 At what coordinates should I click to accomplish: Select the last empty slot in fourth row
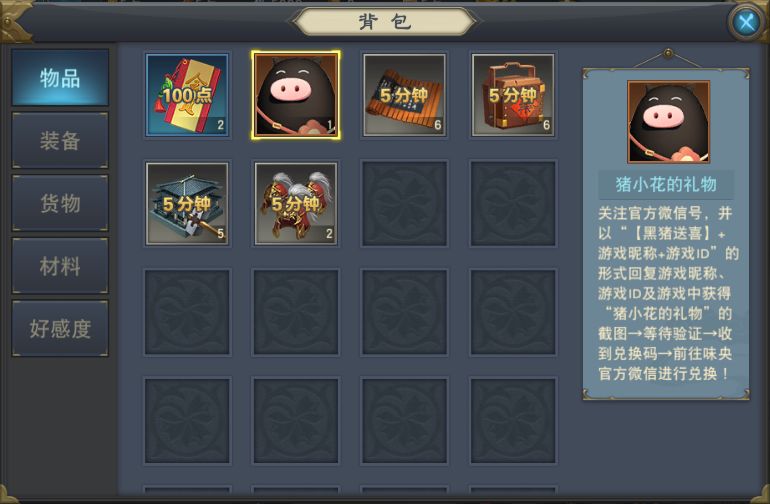(x=513, y=420)
